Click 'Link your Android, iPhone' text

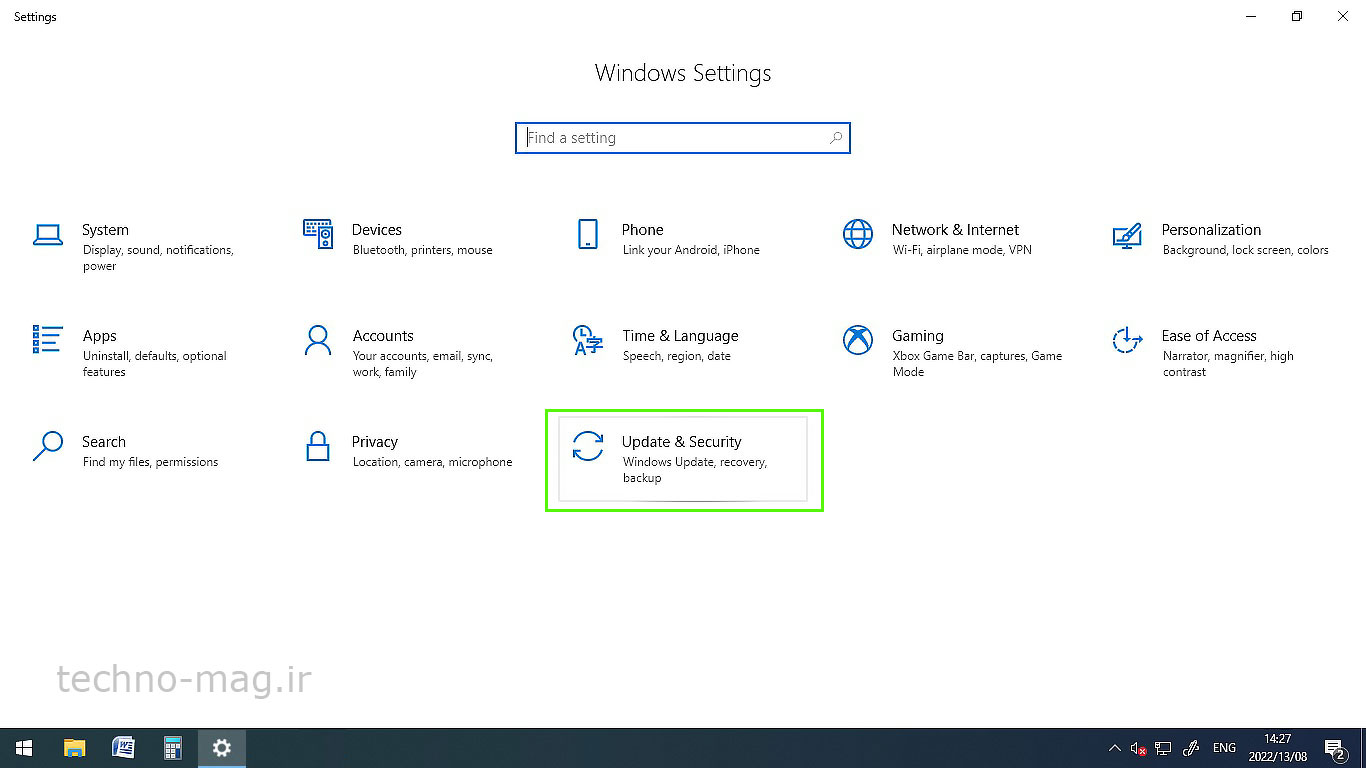691,250
